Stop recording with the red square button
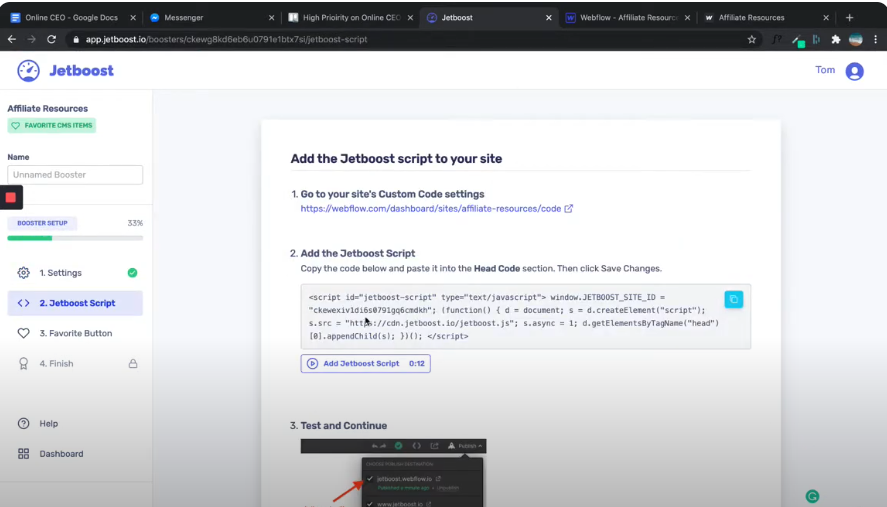The height and width of the screenshot is (507, 887). tap(11, 197)
